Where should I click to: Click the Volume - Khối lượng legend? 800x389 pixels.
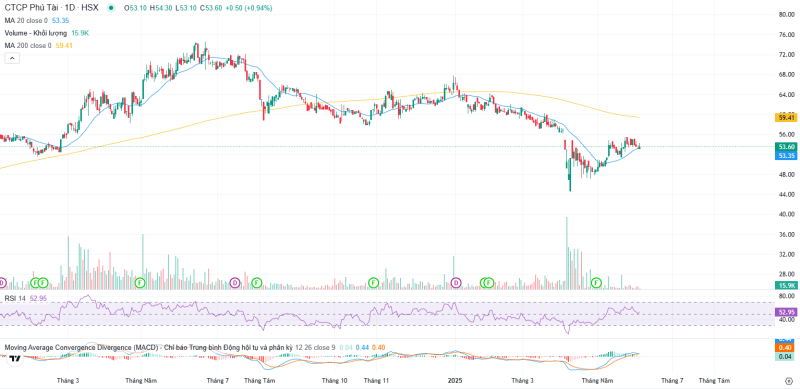(36, 33)
